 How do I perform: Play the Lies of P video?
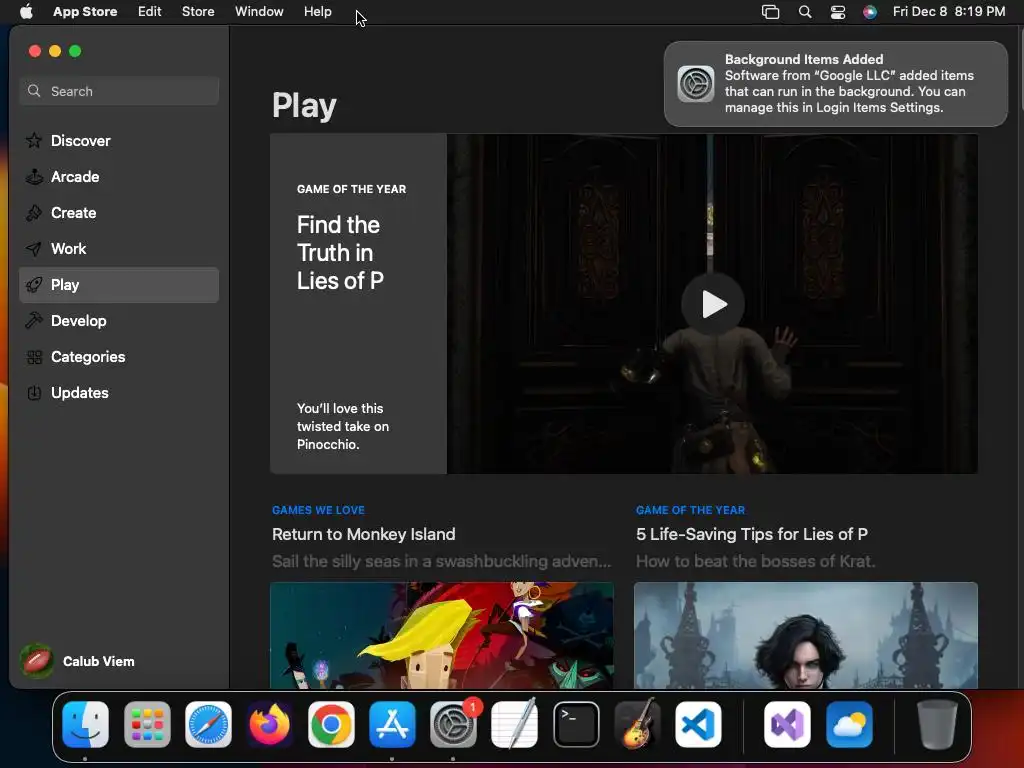pos(712,304)
